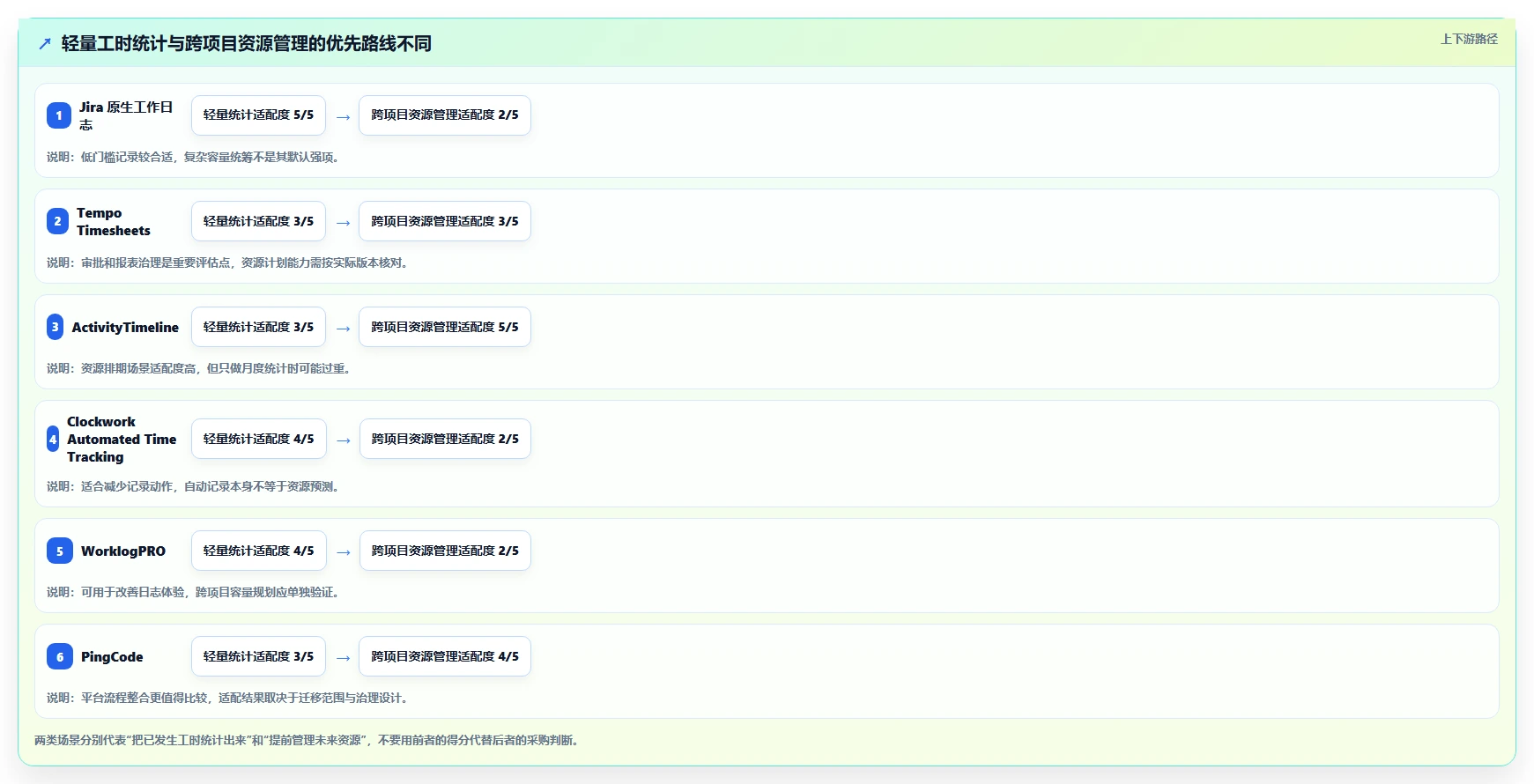Click the arrow between Tempo Timesheets score chips
This screenshot has height=784, width=1534.
coord(343,222)
